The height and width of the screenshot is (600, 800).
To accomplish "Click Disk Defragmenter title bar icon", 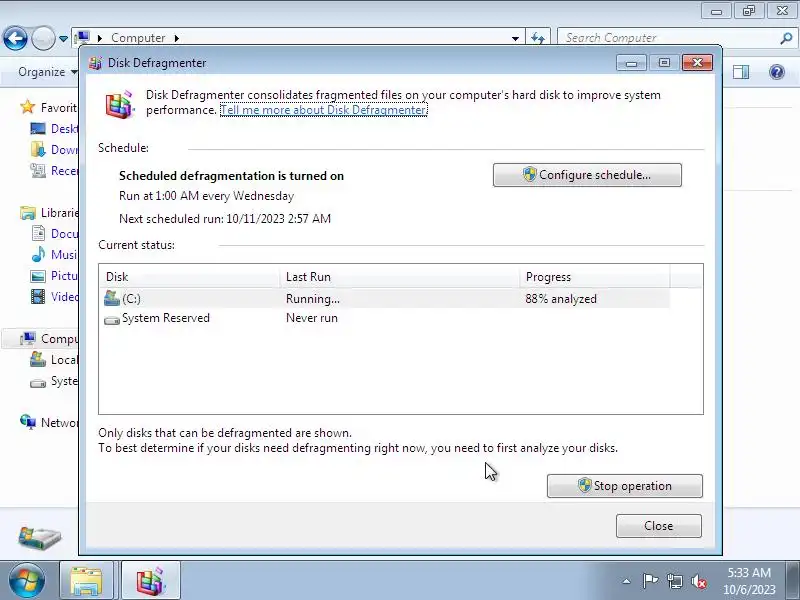I will 95,63.
